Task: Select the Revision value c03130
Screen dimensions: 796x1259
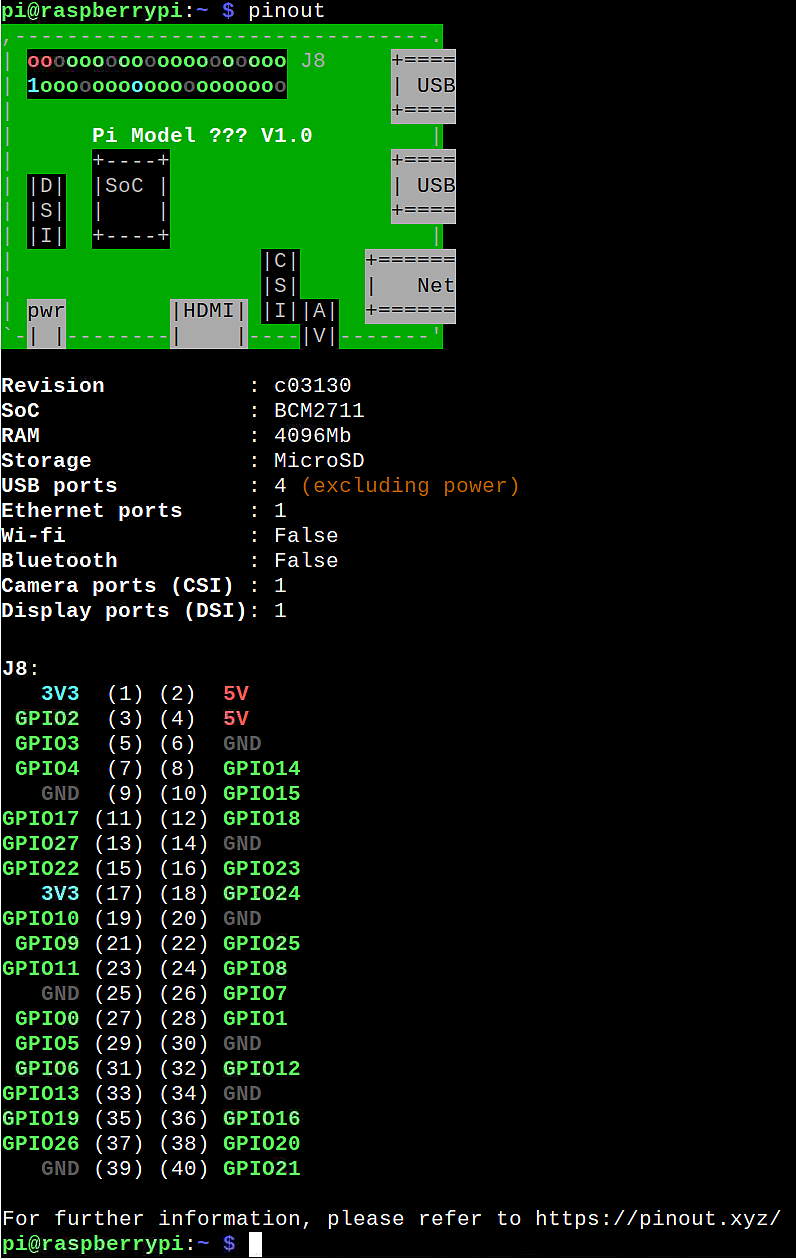Action: click(x=313, y=386)
